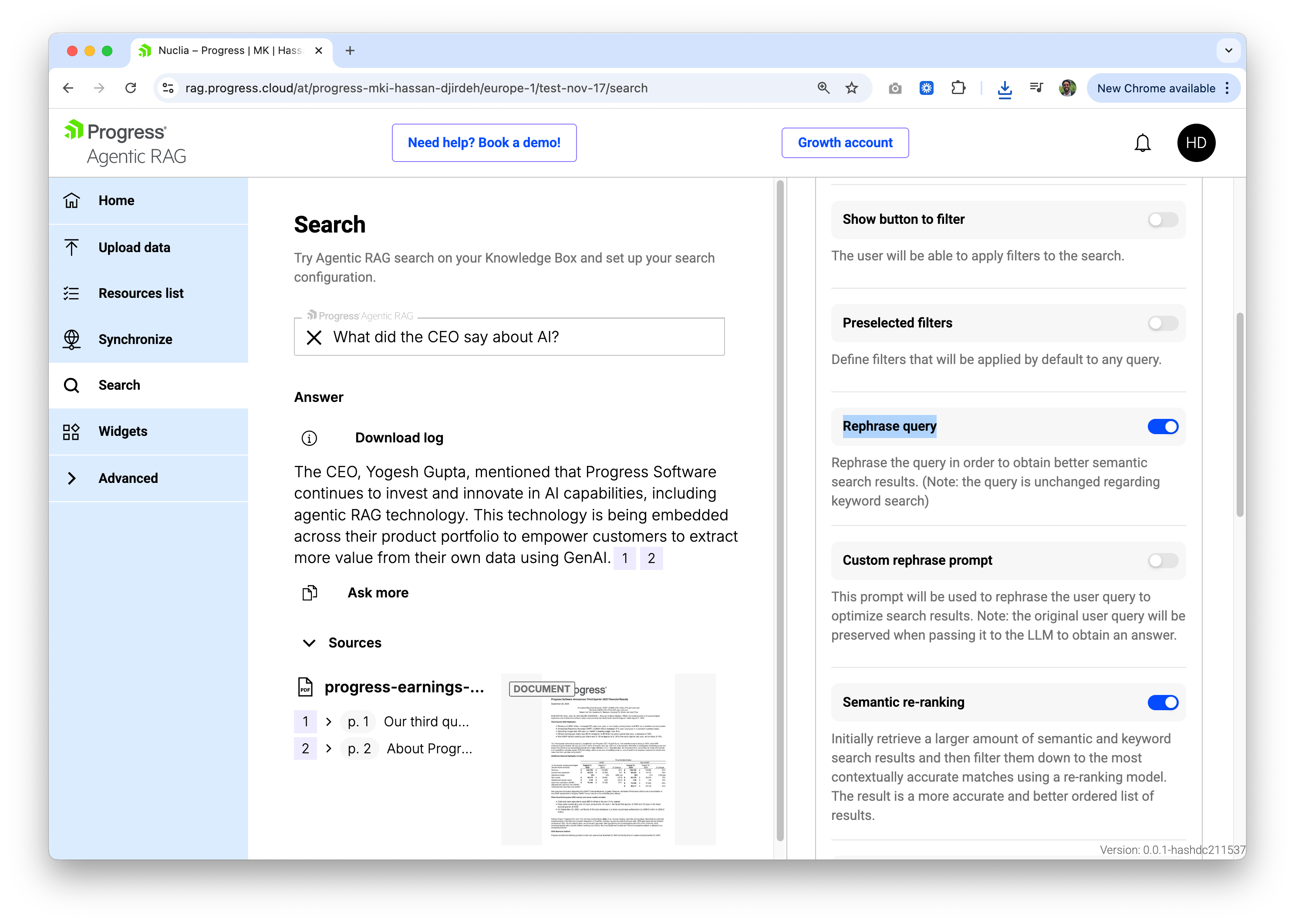Disable the Rephrase query toggle

[x=1163, y=426]
